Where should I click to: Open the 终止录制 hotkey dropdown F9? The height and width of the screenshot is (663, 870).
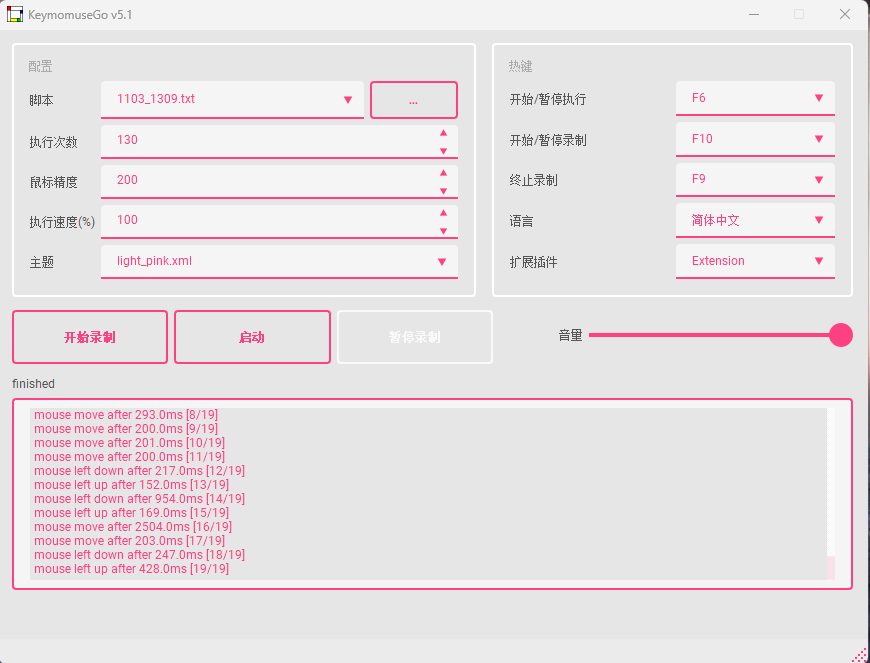(755, 180)
